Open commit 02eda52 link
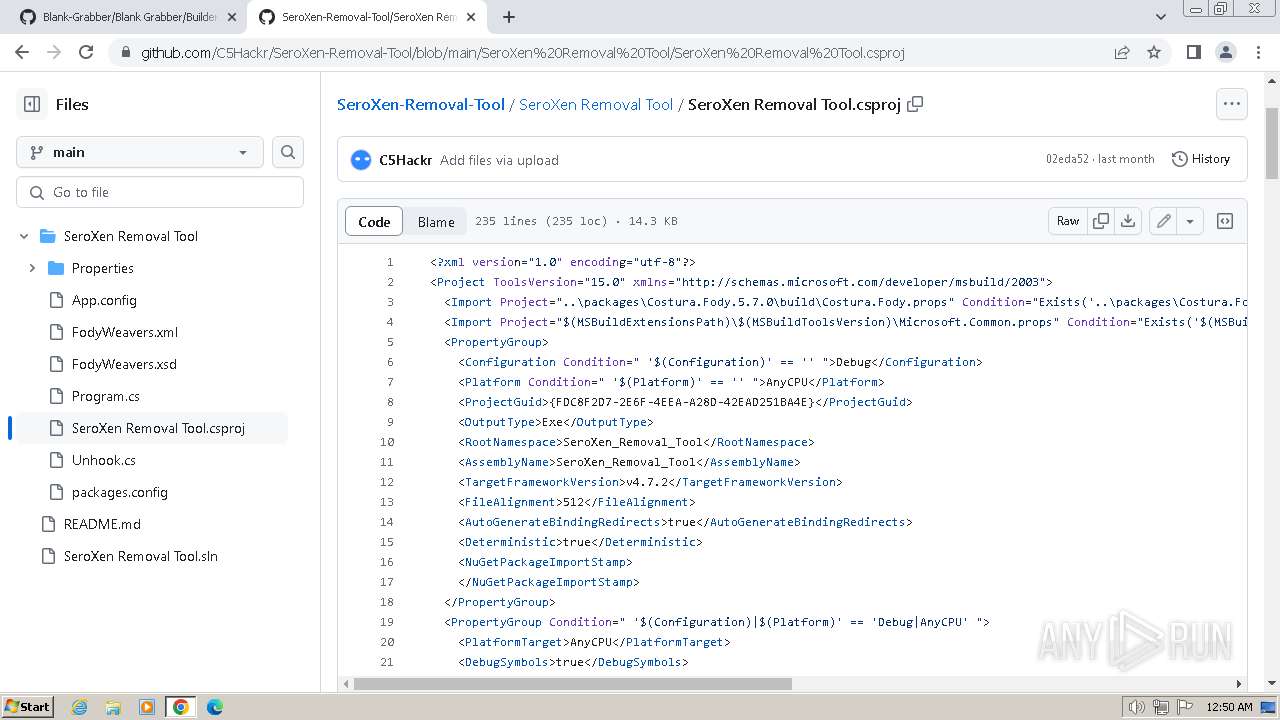 [x=1067, y=159]
